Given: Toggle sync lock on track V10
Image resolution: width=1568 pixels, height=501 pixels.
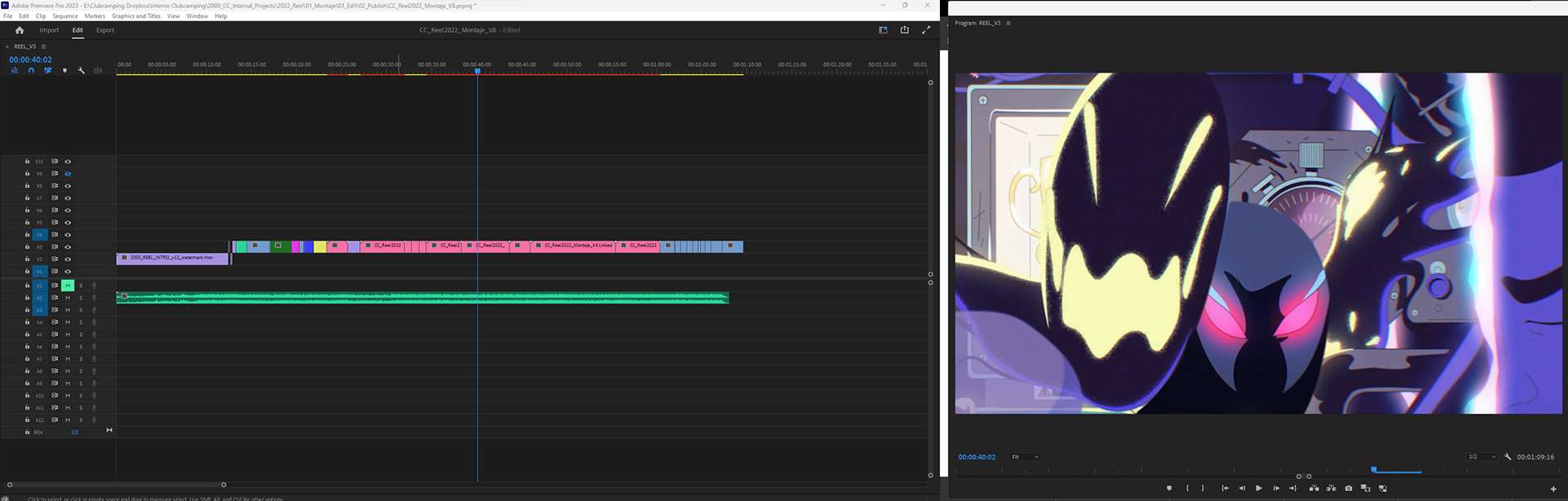Looking at the screenshot, I should click(x=55, y=162).
